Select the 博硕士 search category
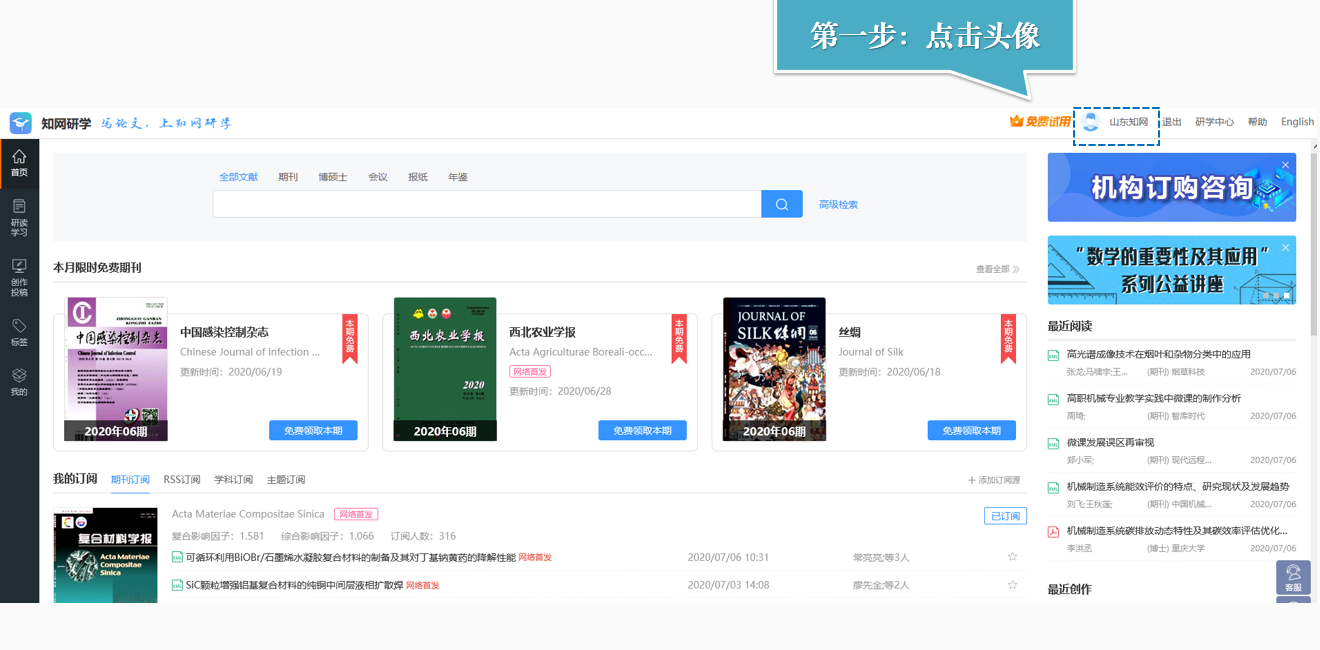The width and height of the screenshot is (1320, 650). point(333,177)
